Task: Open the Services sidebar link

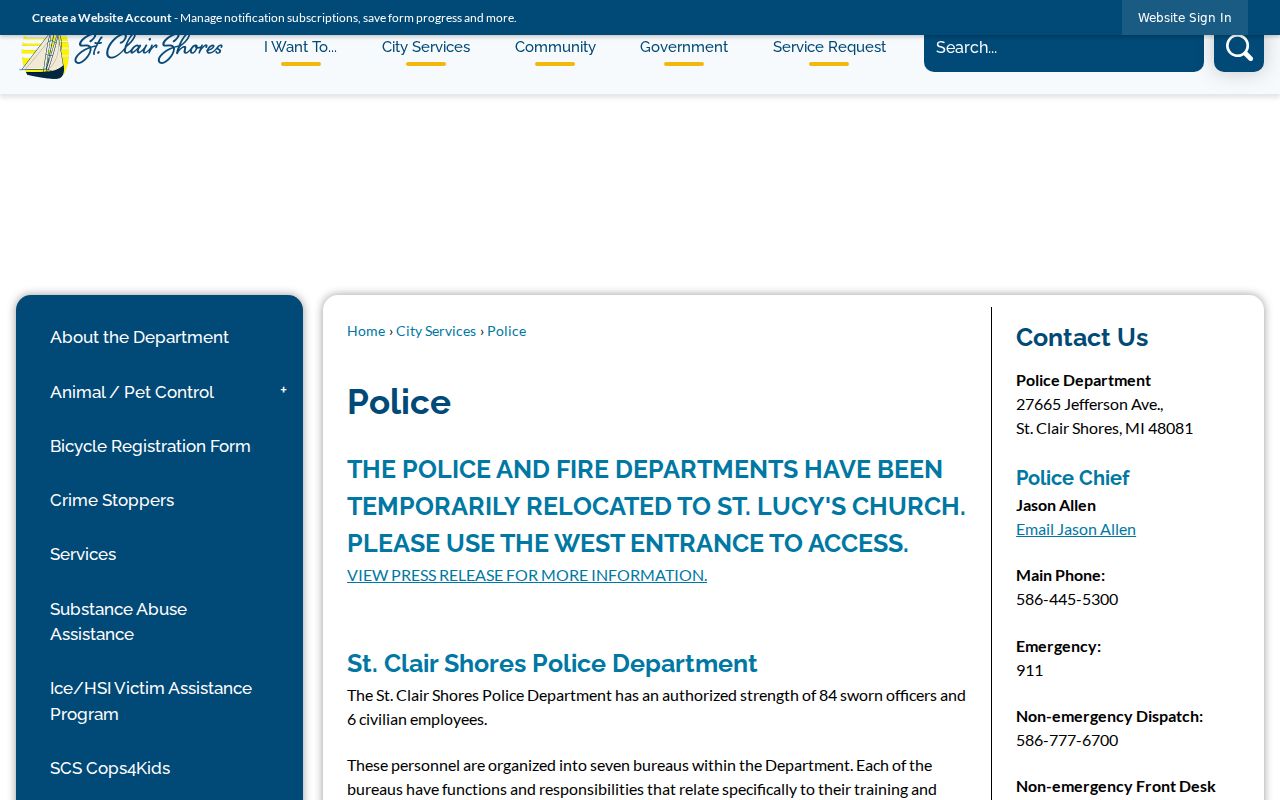Action: [83, 554]
